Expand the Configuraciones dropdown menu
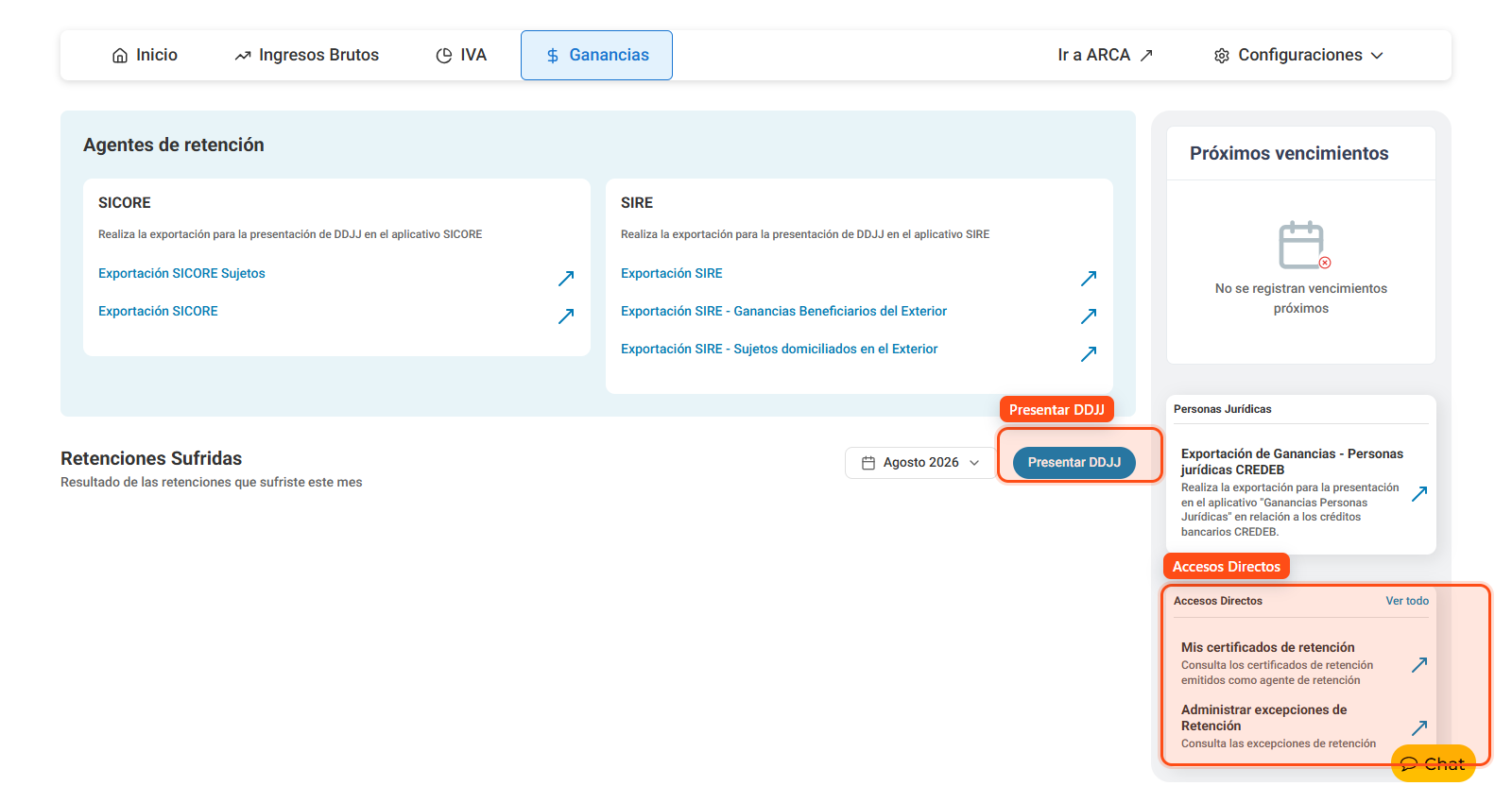 pos(1298,55)
